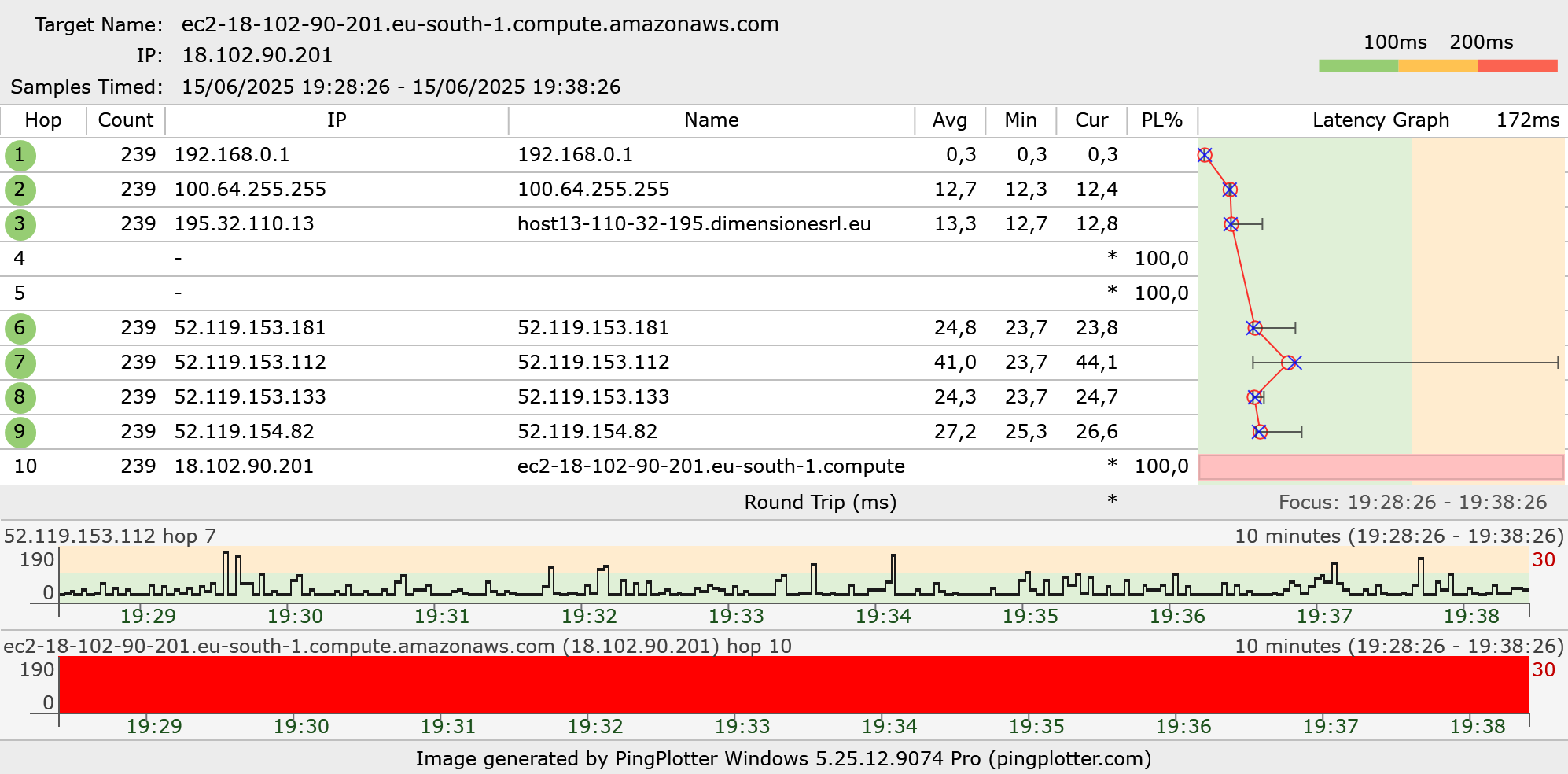Select the hop 10 row IP 18.102.90.201
The width and height of the screenshot is (1568, 774).
click(x=244, y=466)
